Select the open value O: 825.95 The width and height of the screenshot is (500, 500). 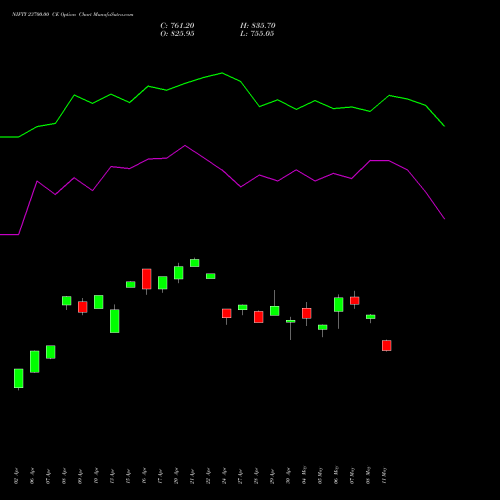tap(177, 34)
